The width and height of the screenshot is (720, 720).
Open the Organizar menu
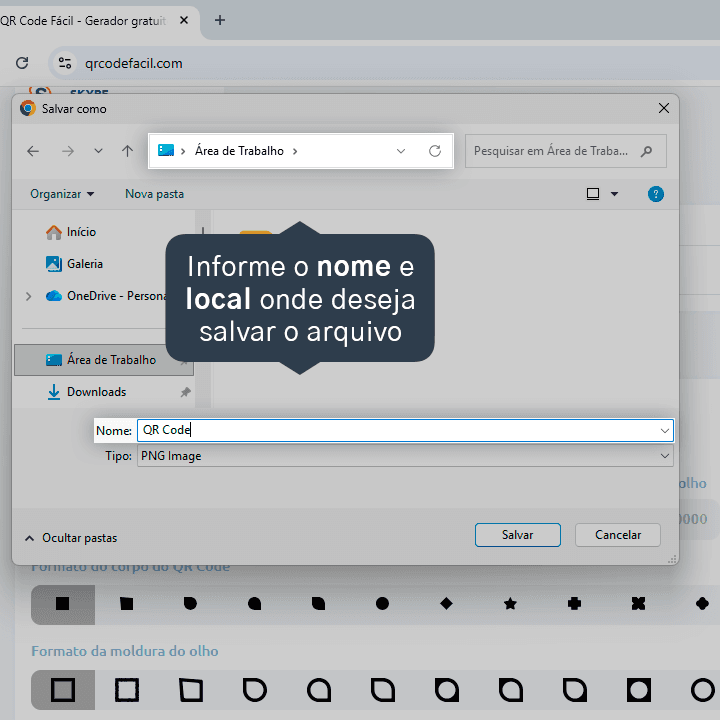click(62, 194)
